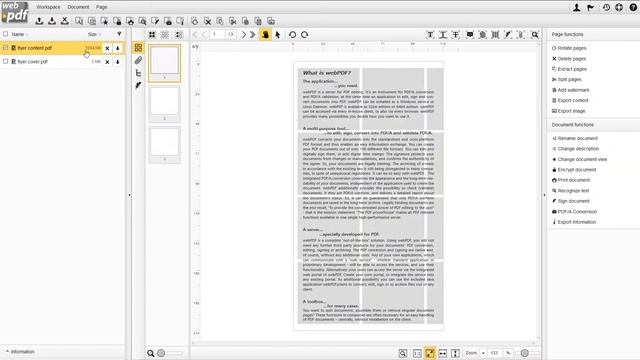Image resolution: width=640 pixels, height=360 pixels.
Task: Click Extract pages link
Action: [569, 69]
